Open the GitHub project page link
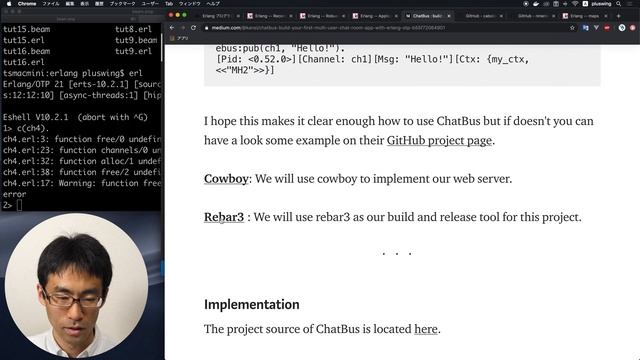The width and height of the screenshot is (640, 360). [x=439, y=140]
